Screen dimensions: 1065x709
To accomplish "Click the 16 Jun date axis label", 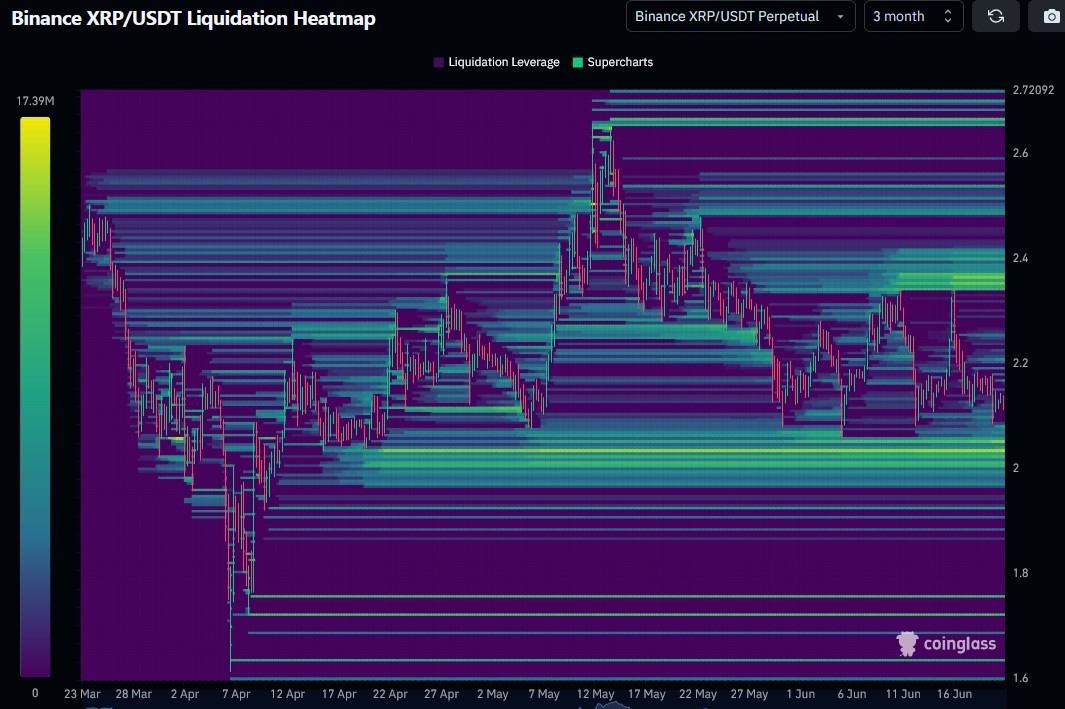I will pos(954,694).
